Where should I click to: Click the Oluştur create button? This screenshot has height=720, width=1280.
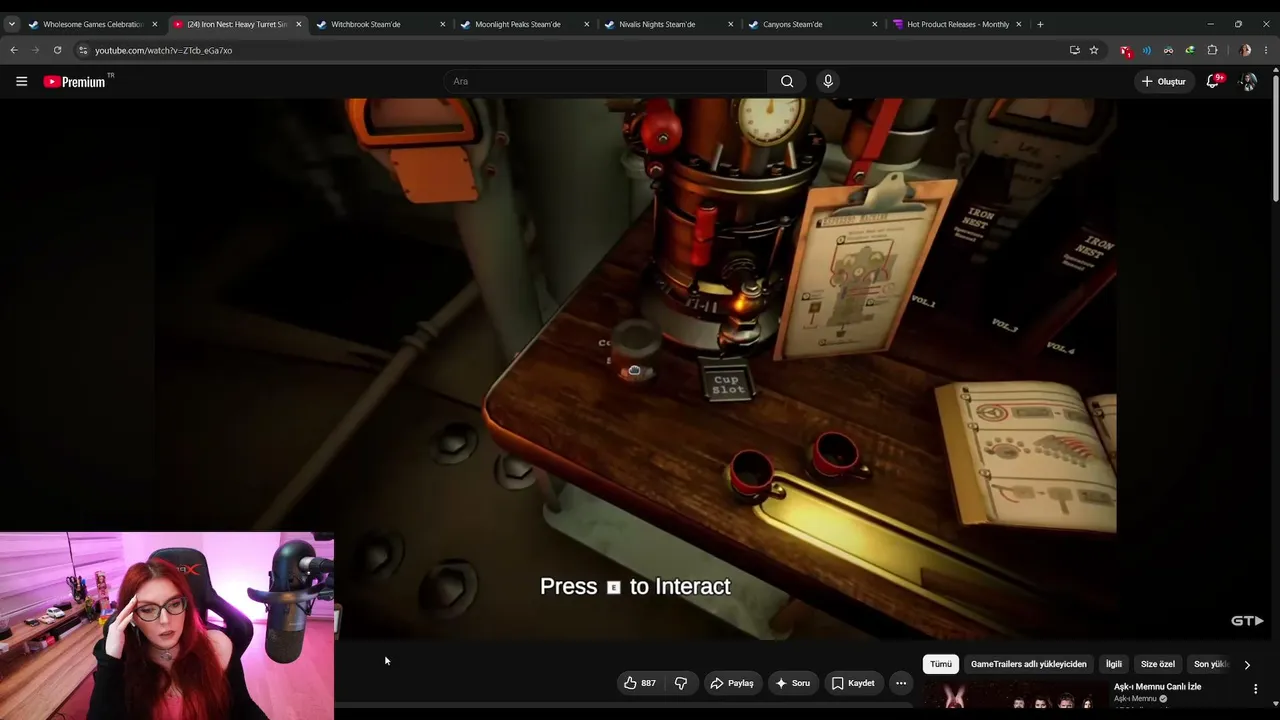tap(1164, 82)
